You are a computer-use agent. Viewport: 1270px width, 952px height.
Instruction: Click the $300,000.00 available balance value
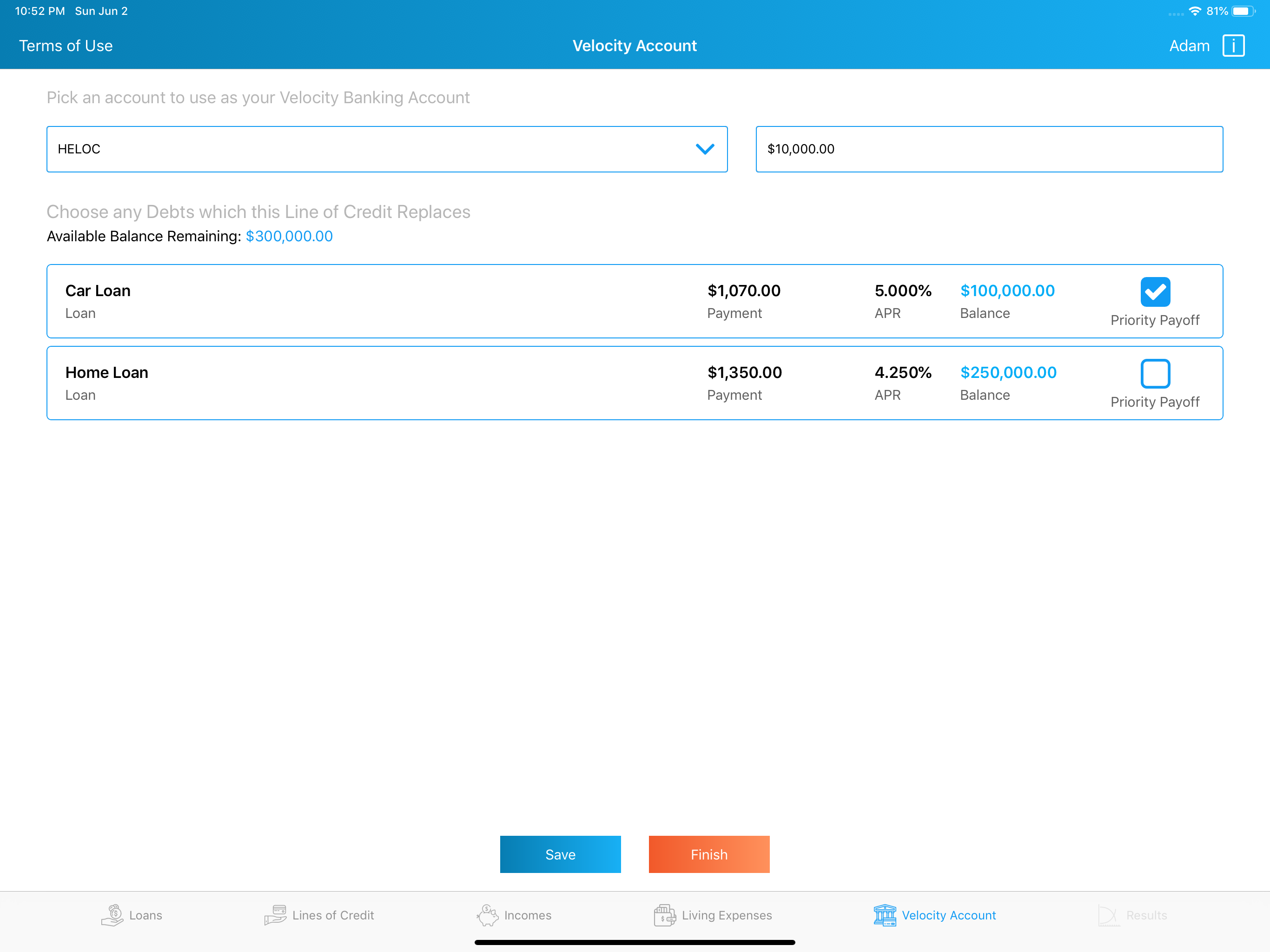pos(289,237)
